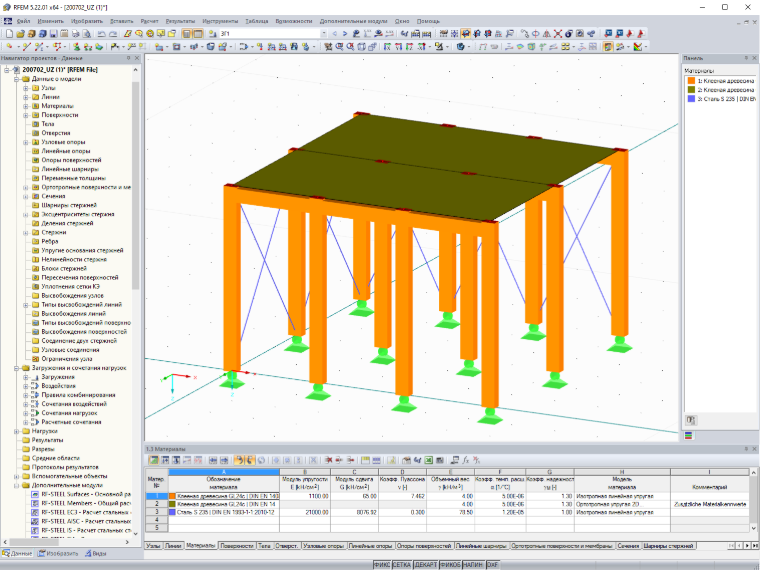Image resolution: width=760 pixels, height=570 pixels.
Task: Toggle ФИКС in the status bar
Action: tap(382, 565)
